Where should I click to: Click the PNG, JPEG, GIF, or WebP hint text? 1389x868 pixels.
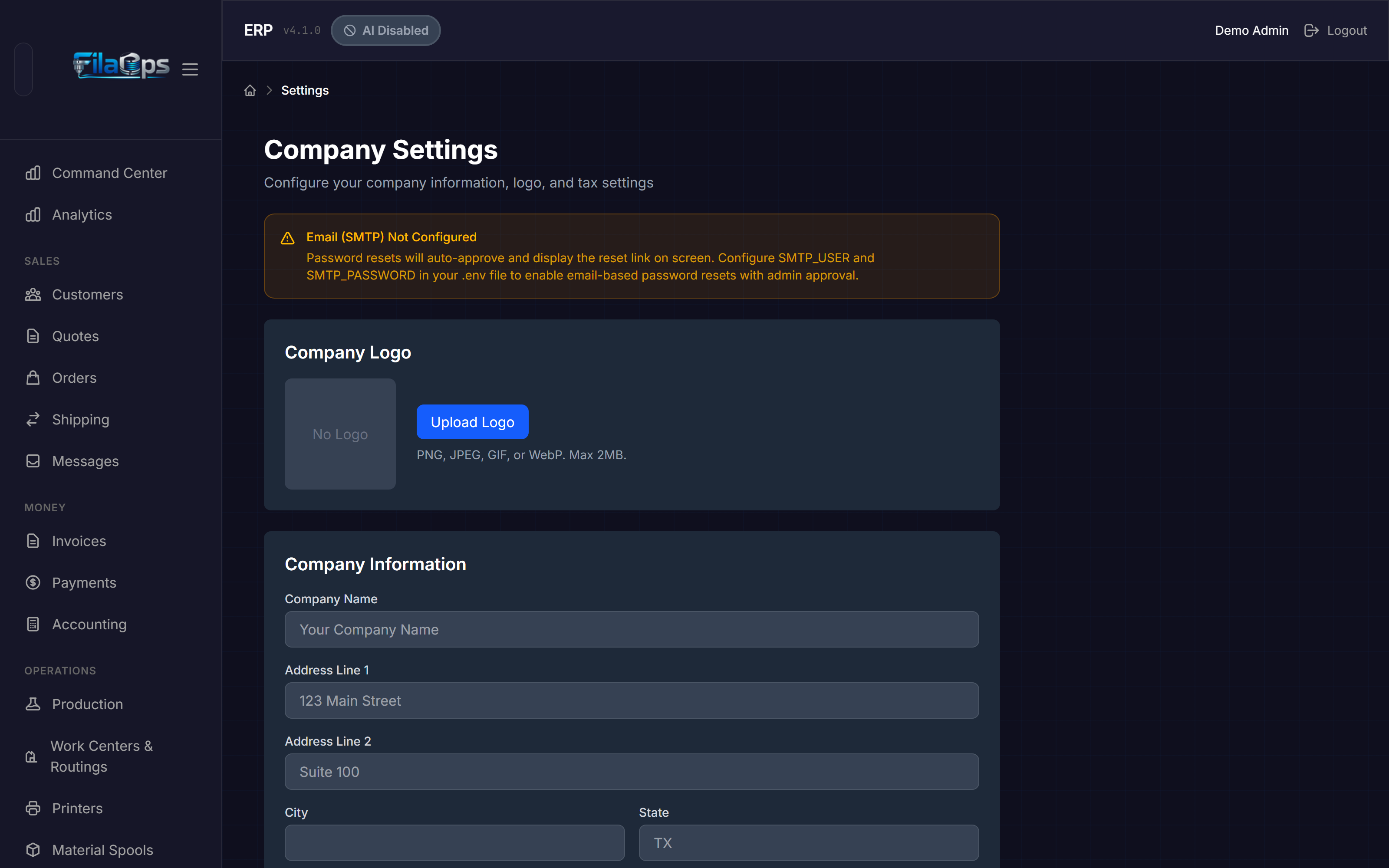pos(521,455)
